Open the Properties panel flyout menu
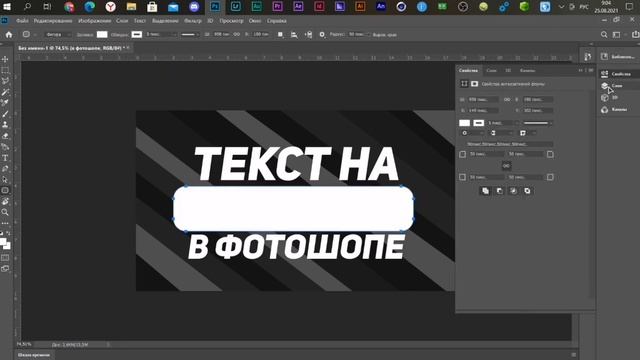The image size is (640, 360). click(x=591, y=71)
